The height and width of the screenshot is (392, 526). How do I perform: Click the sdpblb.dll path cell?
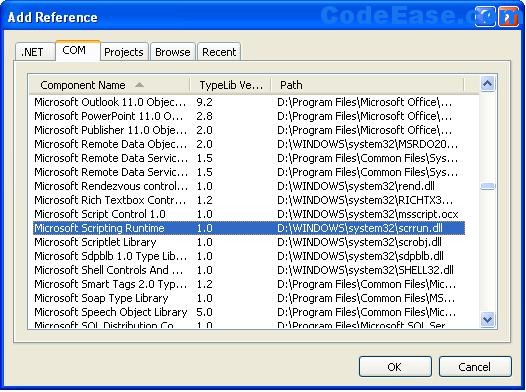coord(360,256)
